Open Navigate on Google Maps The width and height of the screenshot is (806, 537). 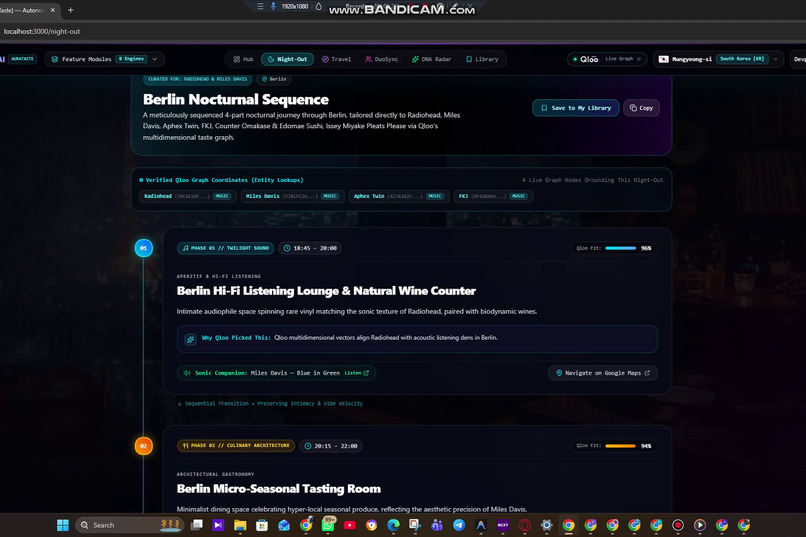click(602, 373)
